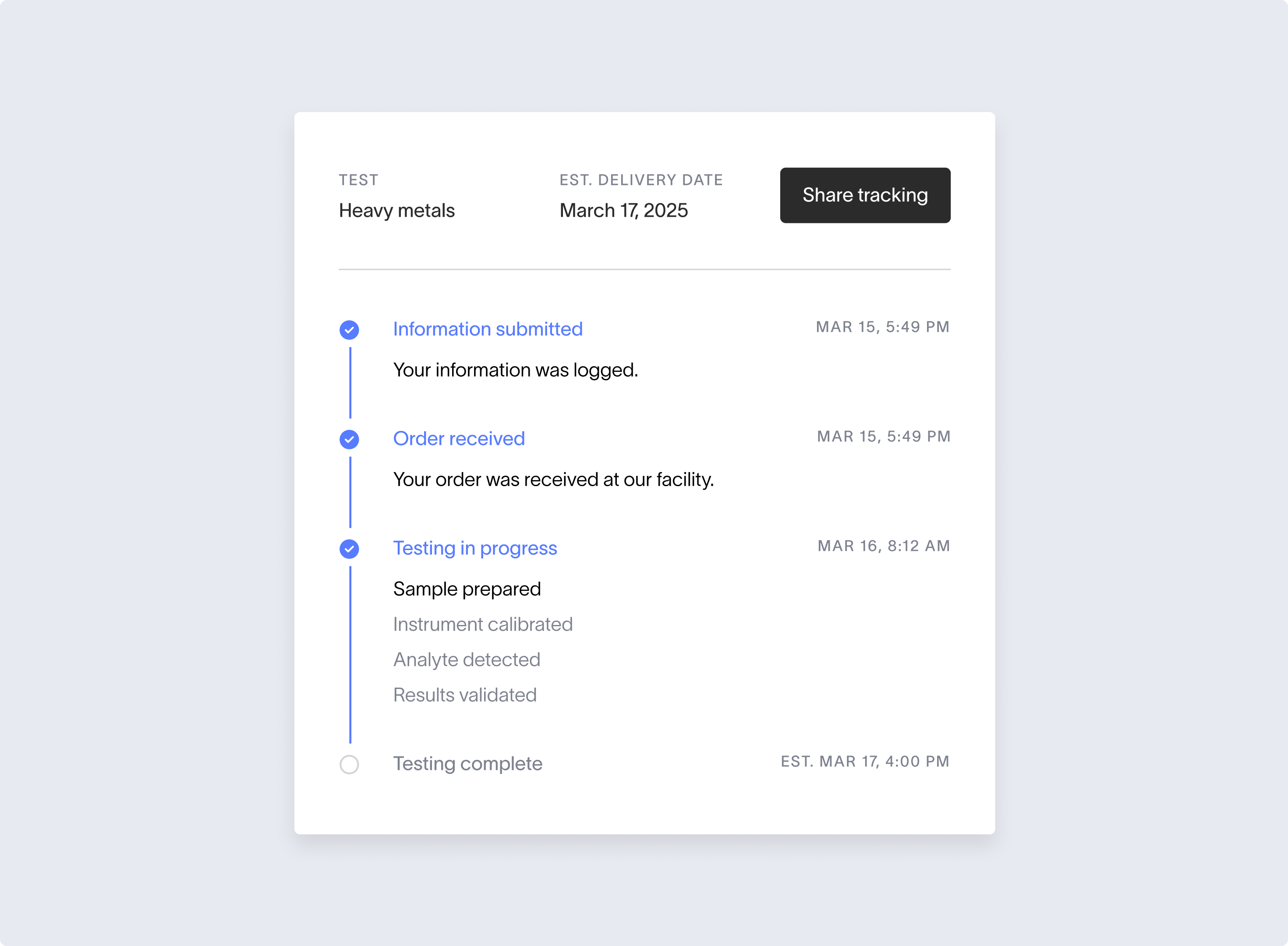Select the Testing complete step label
Viewport: 1288px width, 946px height.
coord(467,764)
